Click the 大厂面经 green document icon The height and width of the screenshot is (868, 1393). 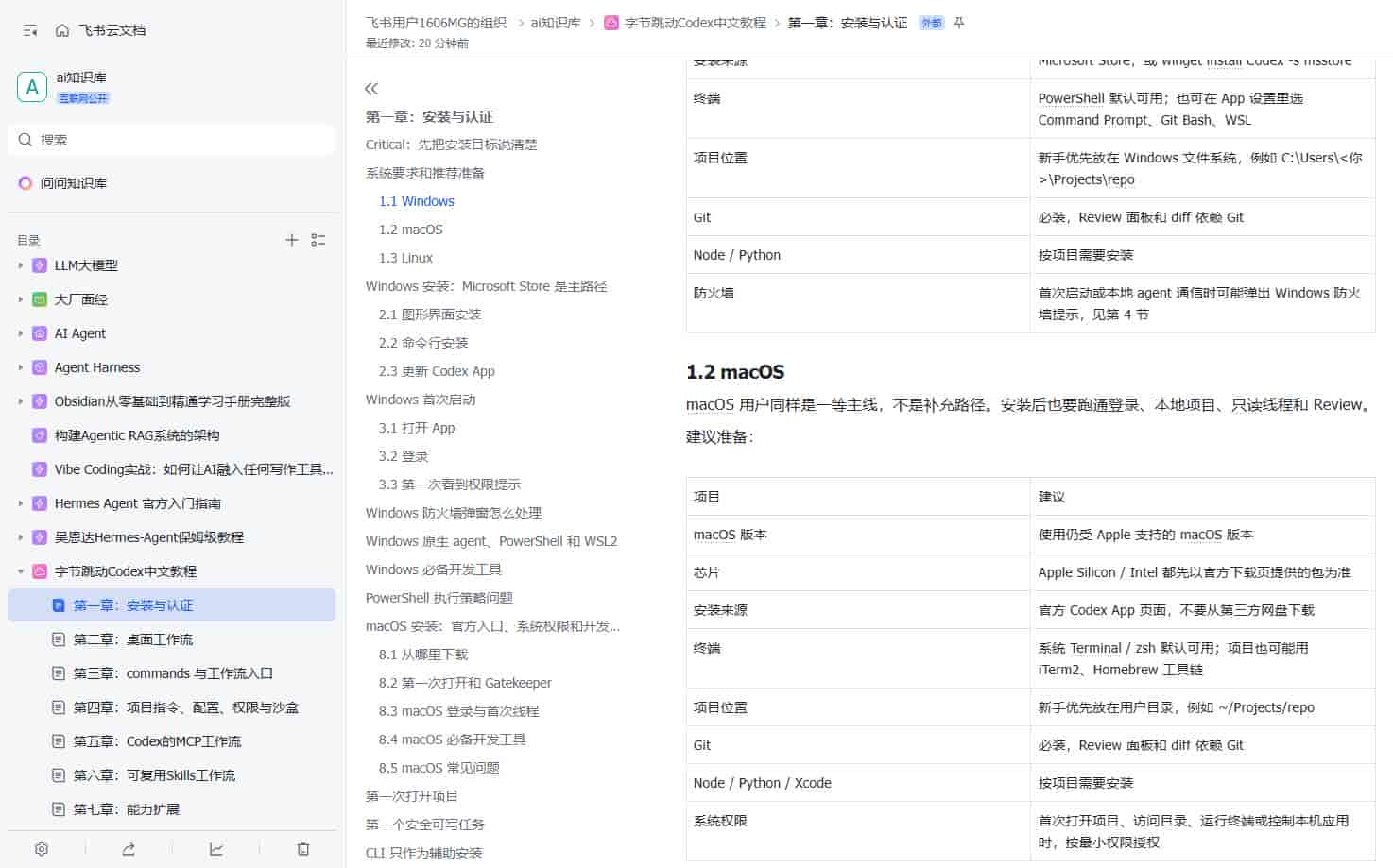click(40, 299)
